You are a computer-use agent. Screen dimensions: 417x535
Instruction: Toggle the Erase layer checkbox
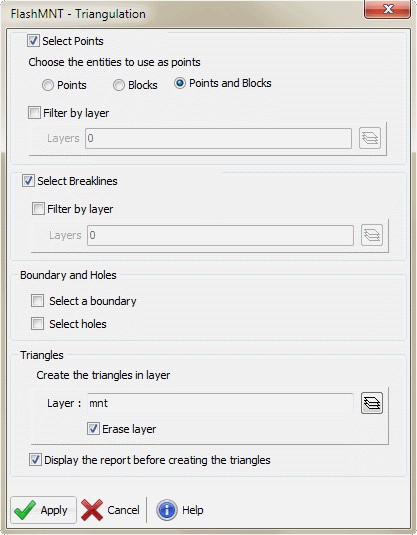coord(93,429)
